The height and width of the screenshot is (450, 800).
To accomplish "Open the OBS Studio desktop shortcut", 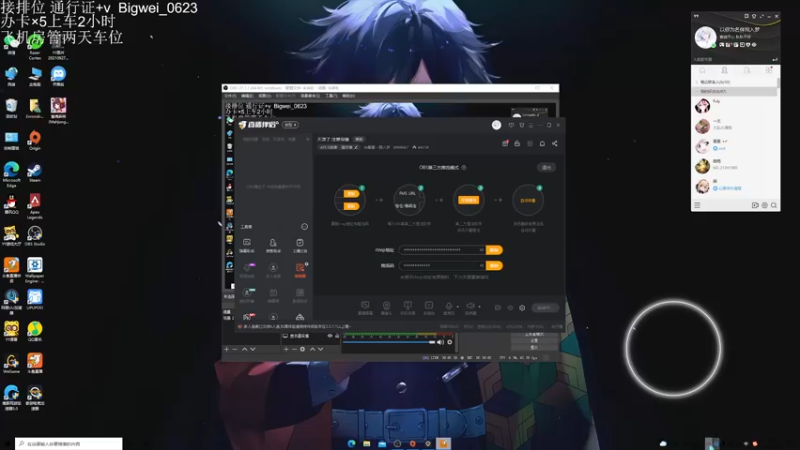I will (35, 236).
